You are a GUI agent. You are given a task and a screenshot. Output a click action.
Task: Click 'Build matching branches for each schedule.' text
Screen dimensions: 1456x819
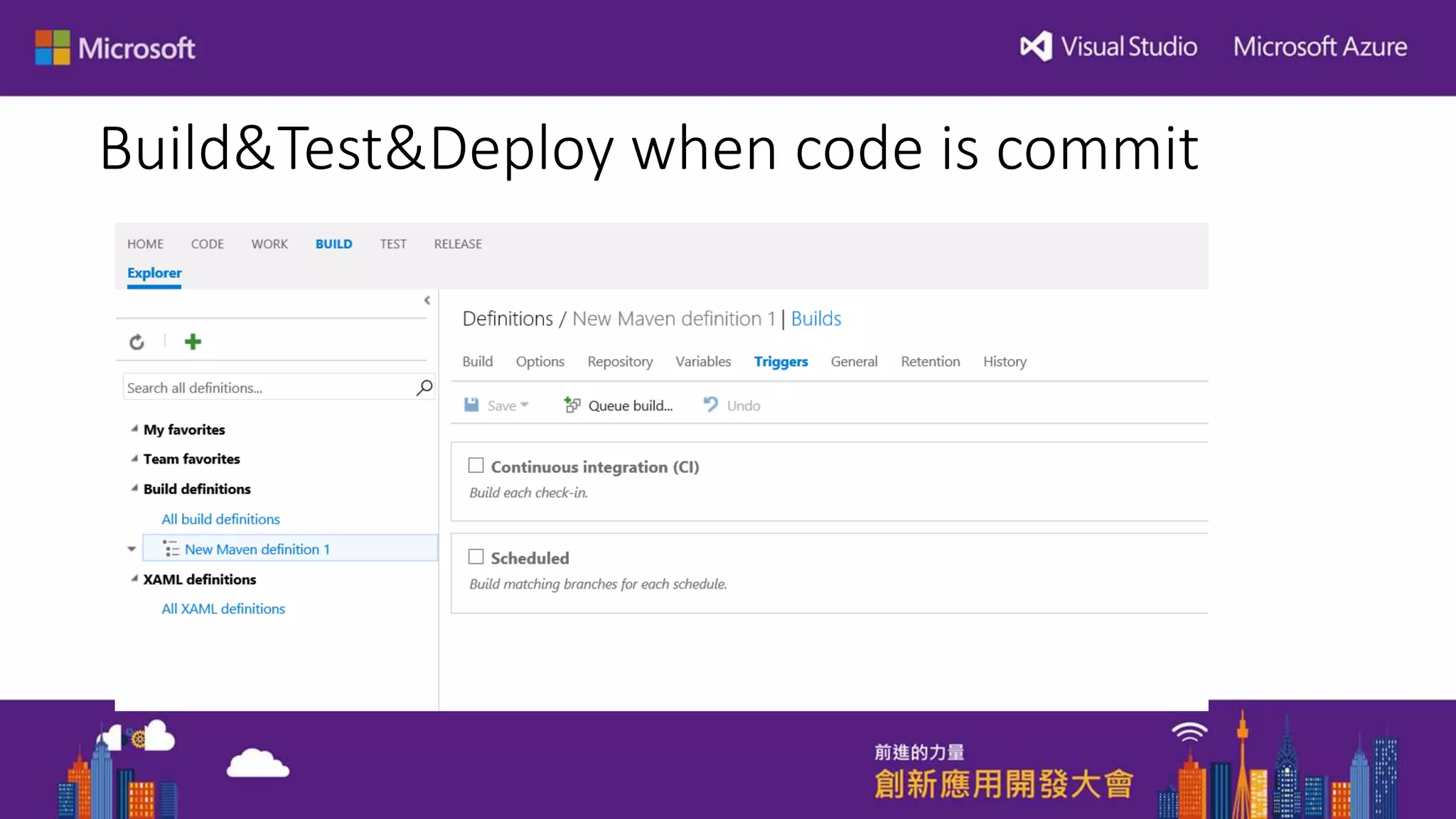598,584
